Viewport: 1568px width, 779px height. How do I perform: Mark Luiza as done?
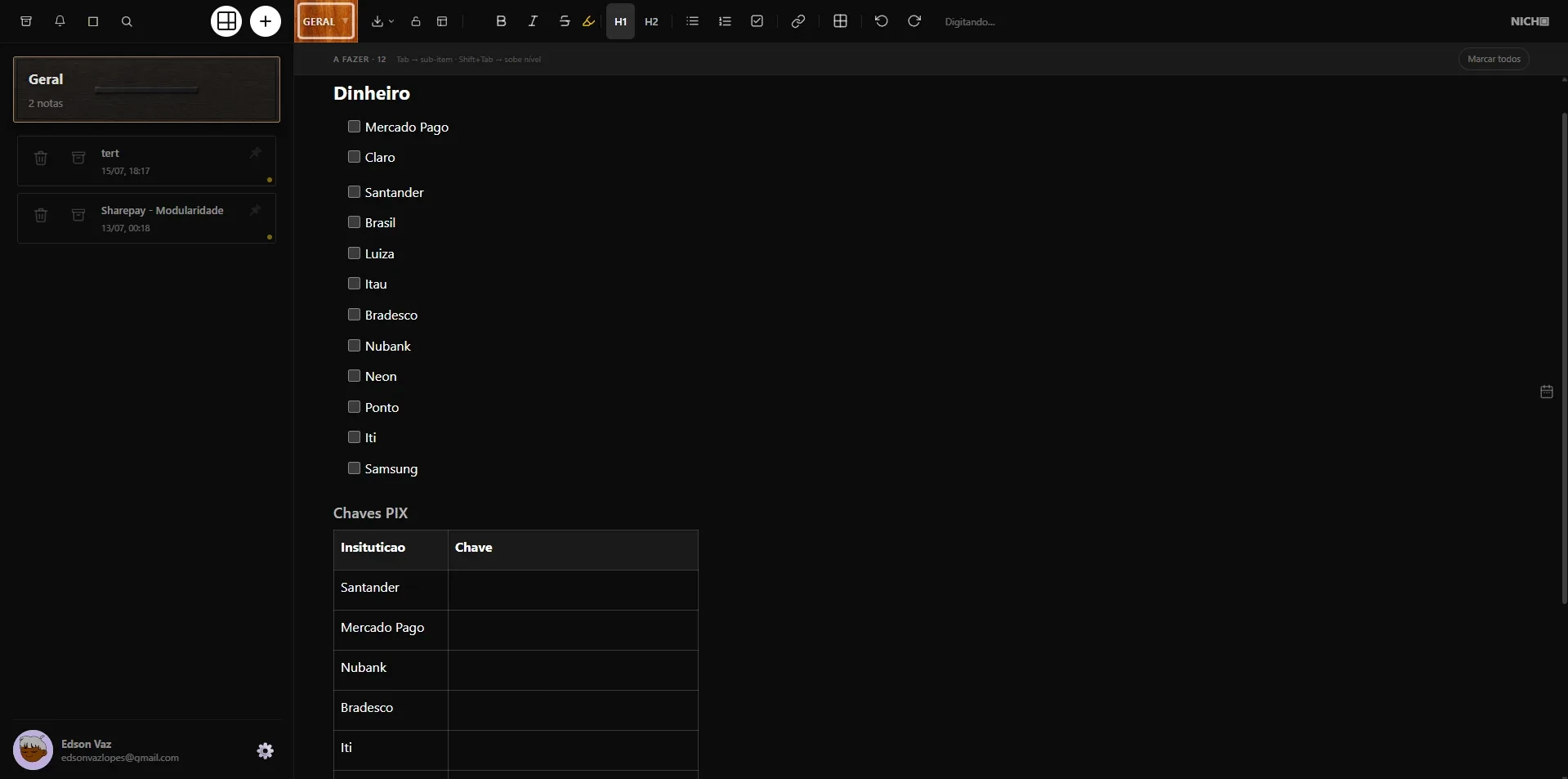point(354,253)
